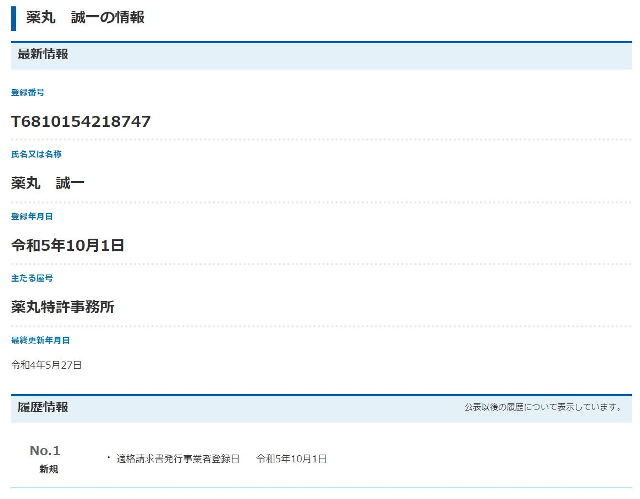Select history entry No.1
The height and width of the screenshot is (499, 640).
[x=45, y=450]
